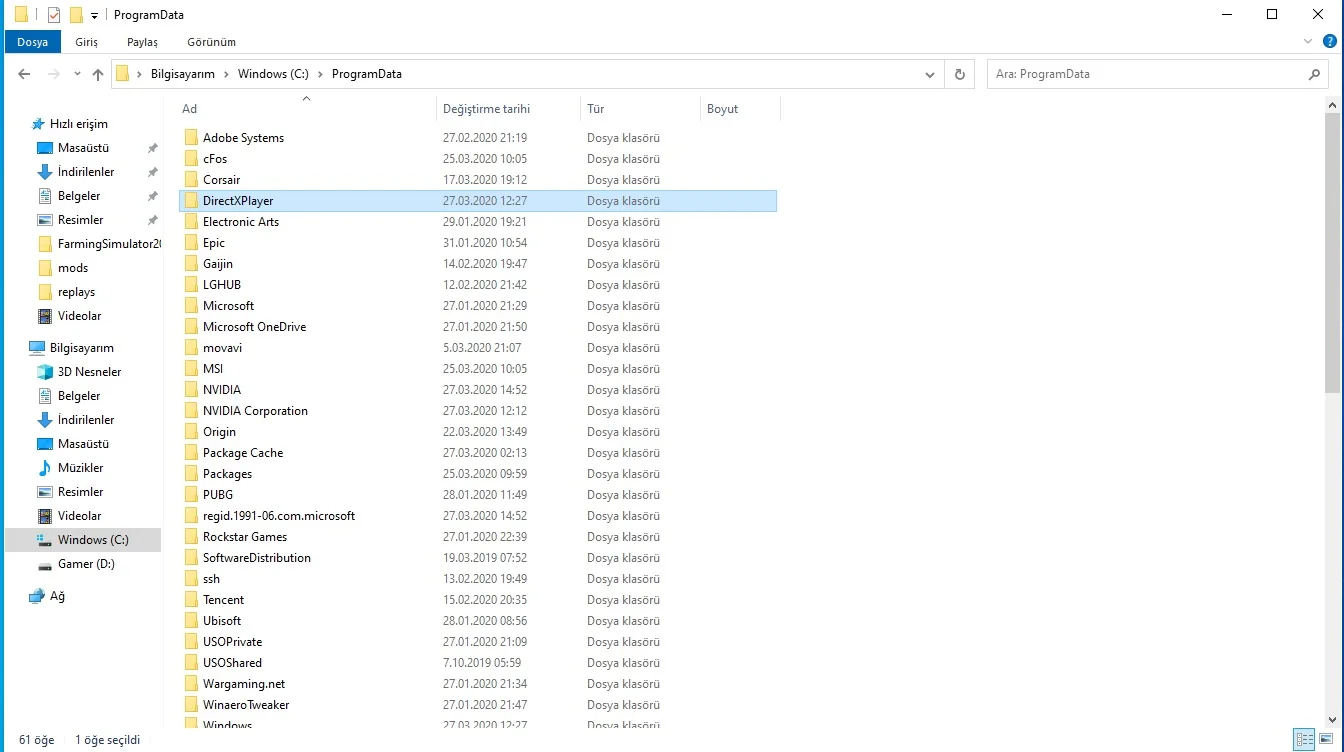Click the Ubisoft folder icon
This screenshot has width=1344, height=752.
point(191,621)
